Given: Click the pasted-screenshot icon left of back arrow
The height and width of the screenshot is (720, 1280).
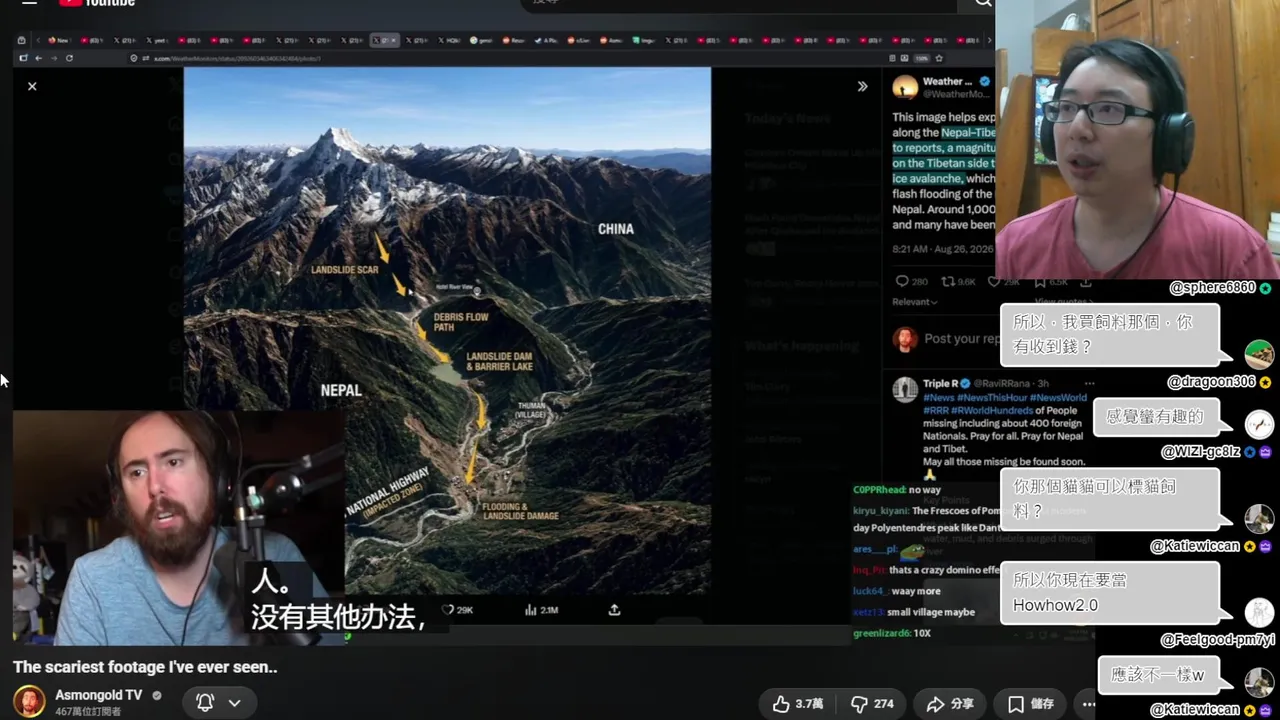Looking at the screenshot, I should [22, 58].
